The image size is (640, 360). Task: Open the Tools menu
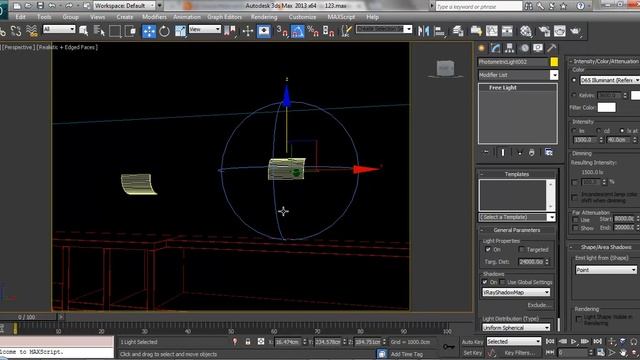coord(44,17)
